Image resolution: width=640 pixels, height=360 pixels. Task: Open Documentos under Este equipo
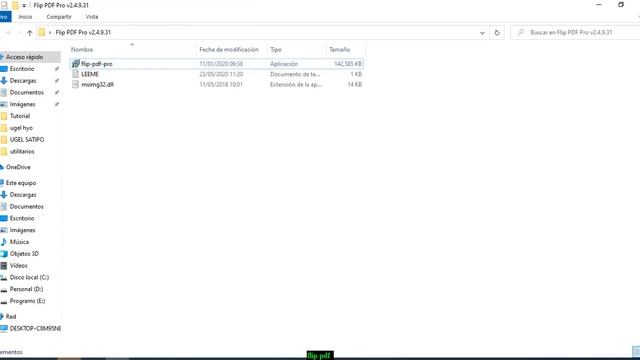(27, 207)
